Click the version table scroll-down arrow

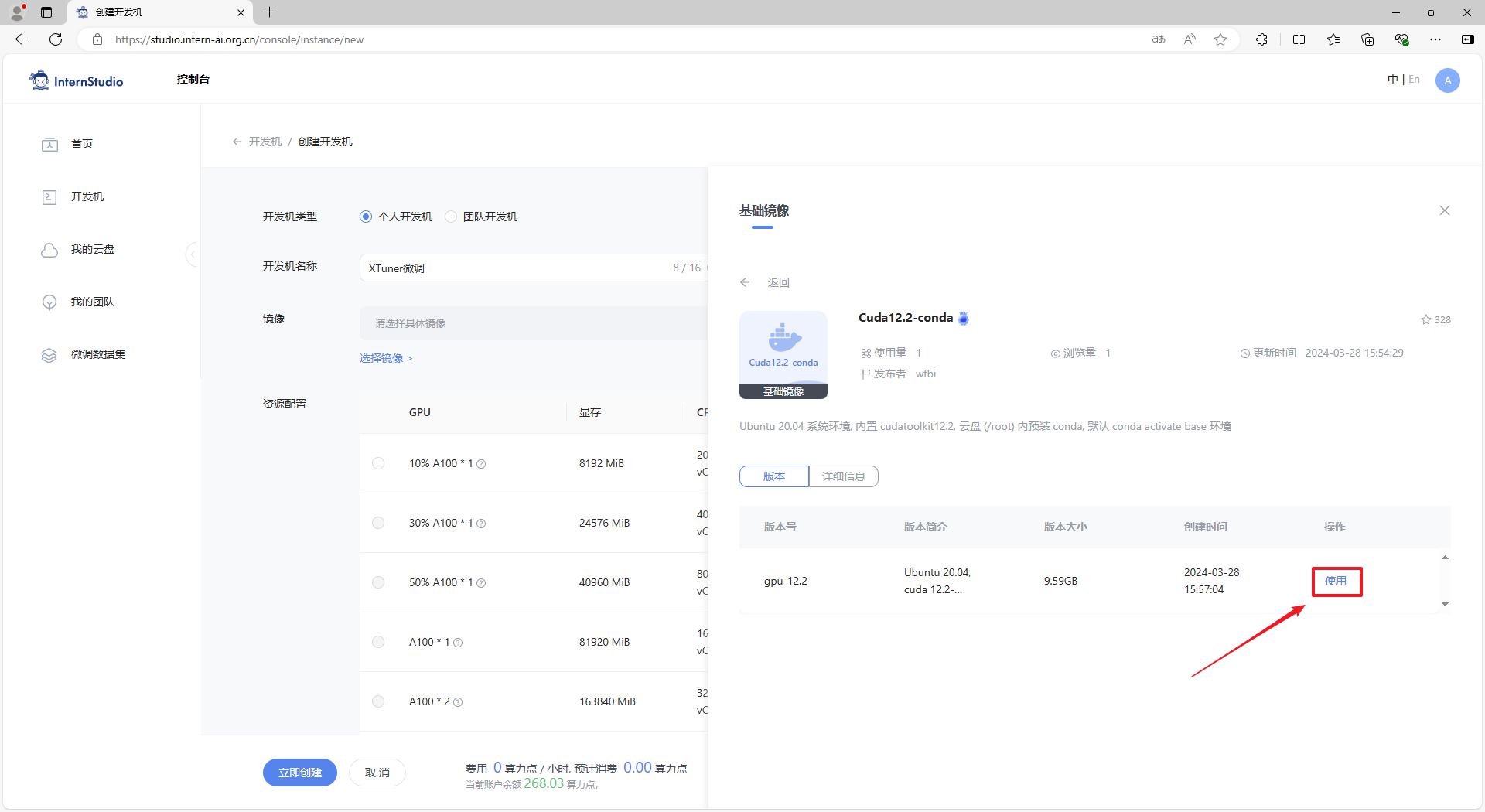point(1445,604)
